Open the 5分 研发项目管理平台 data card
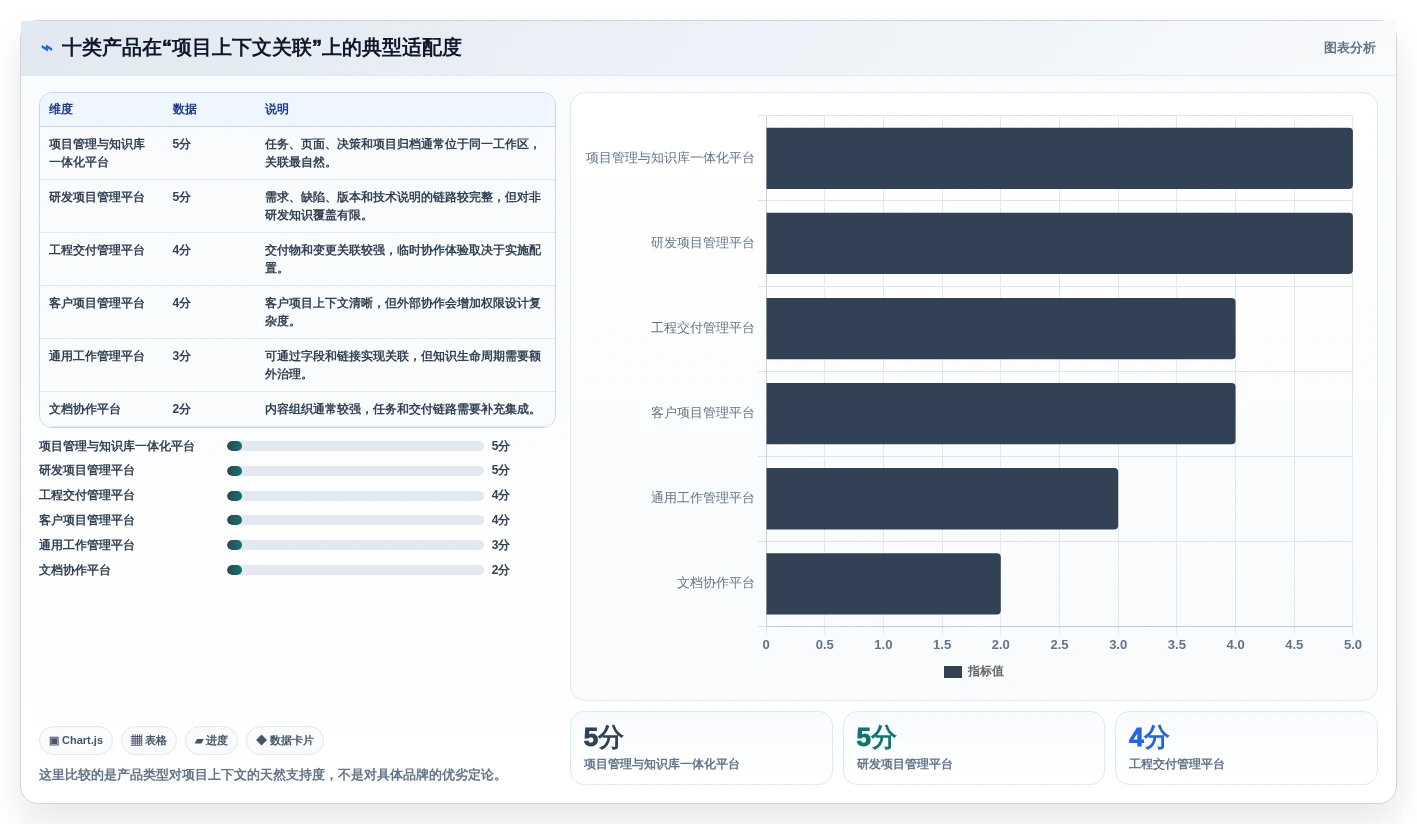The image size is (1417, 824). click(974, 748)
